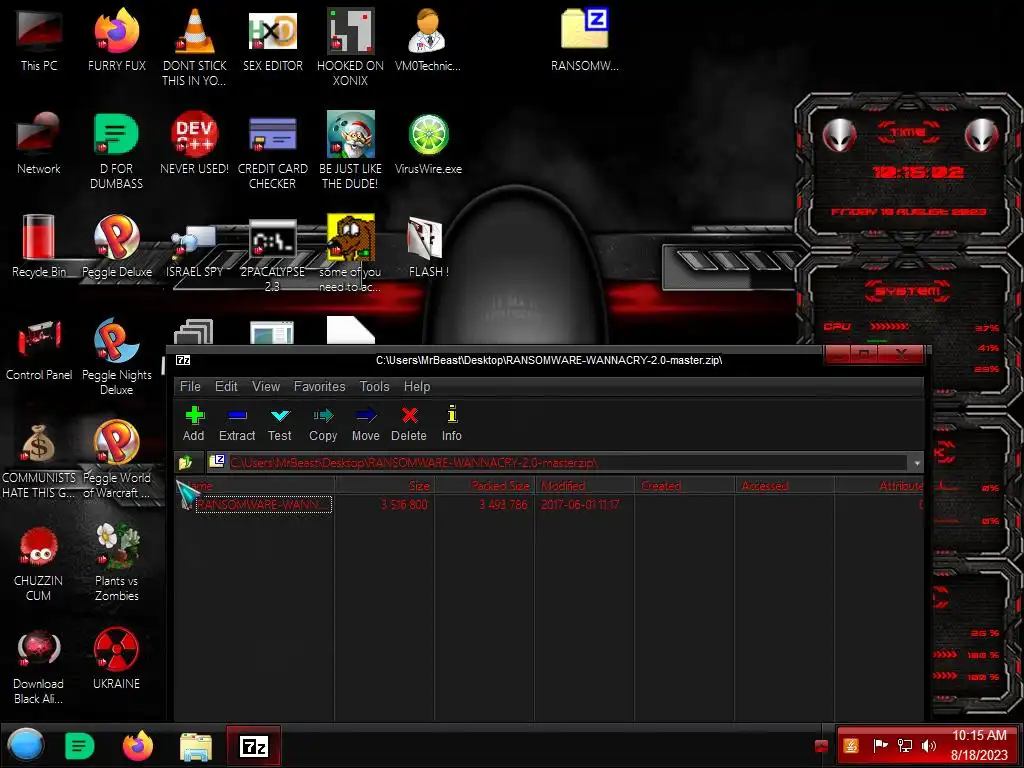Select the 'some of you need to ac...' icon
The height and width of the screenshot is (768, 1024).
point(351,253)
